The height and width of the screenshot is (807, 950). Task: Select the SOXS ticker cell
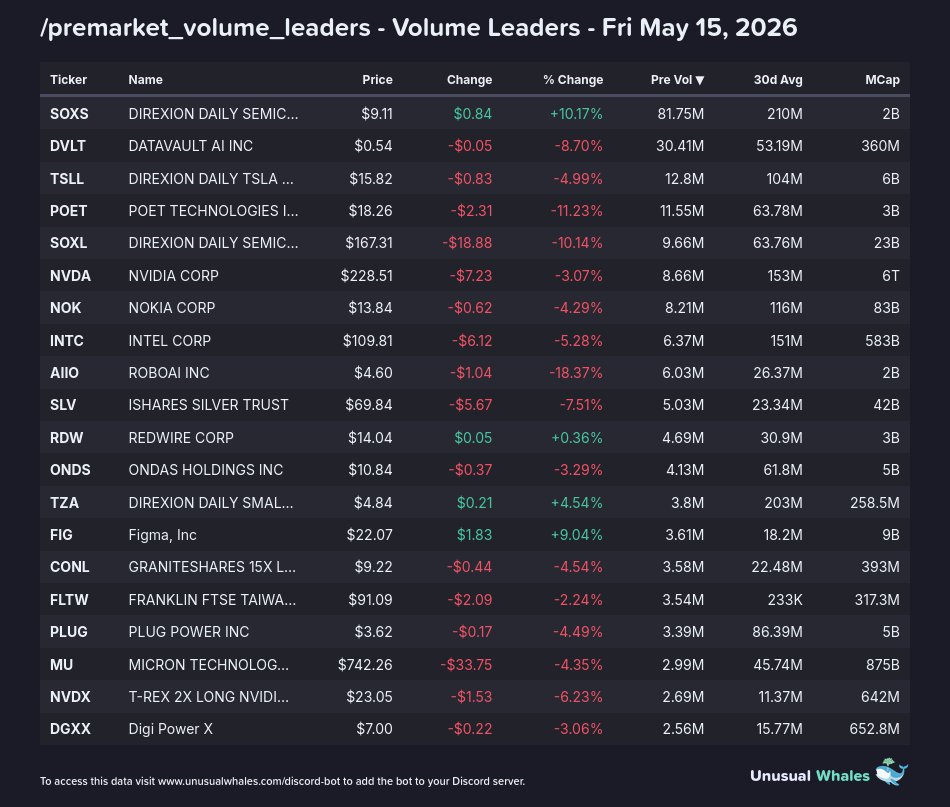pyautogui.click(x=69, y=113)
